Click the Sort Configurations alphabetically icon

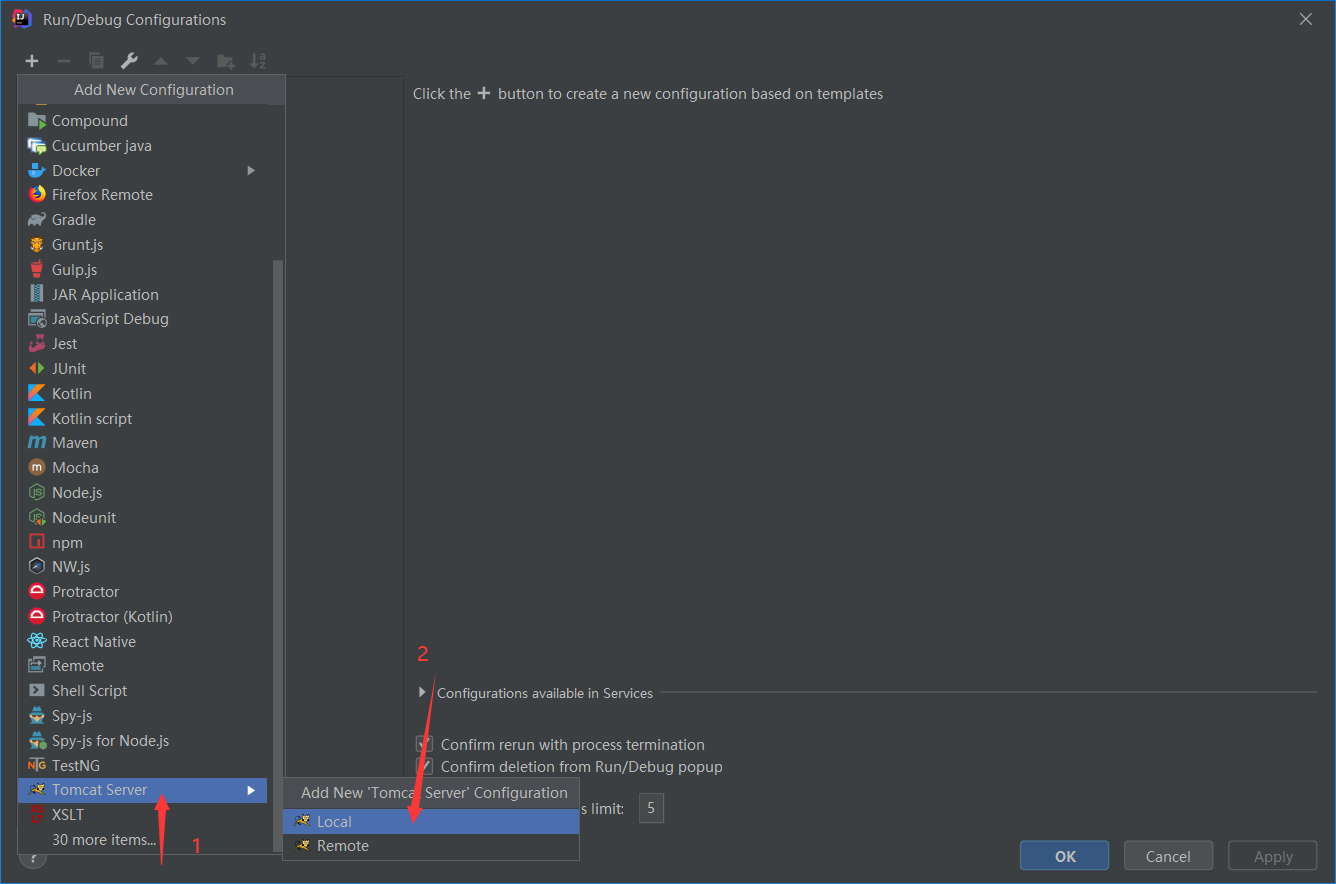258,61
